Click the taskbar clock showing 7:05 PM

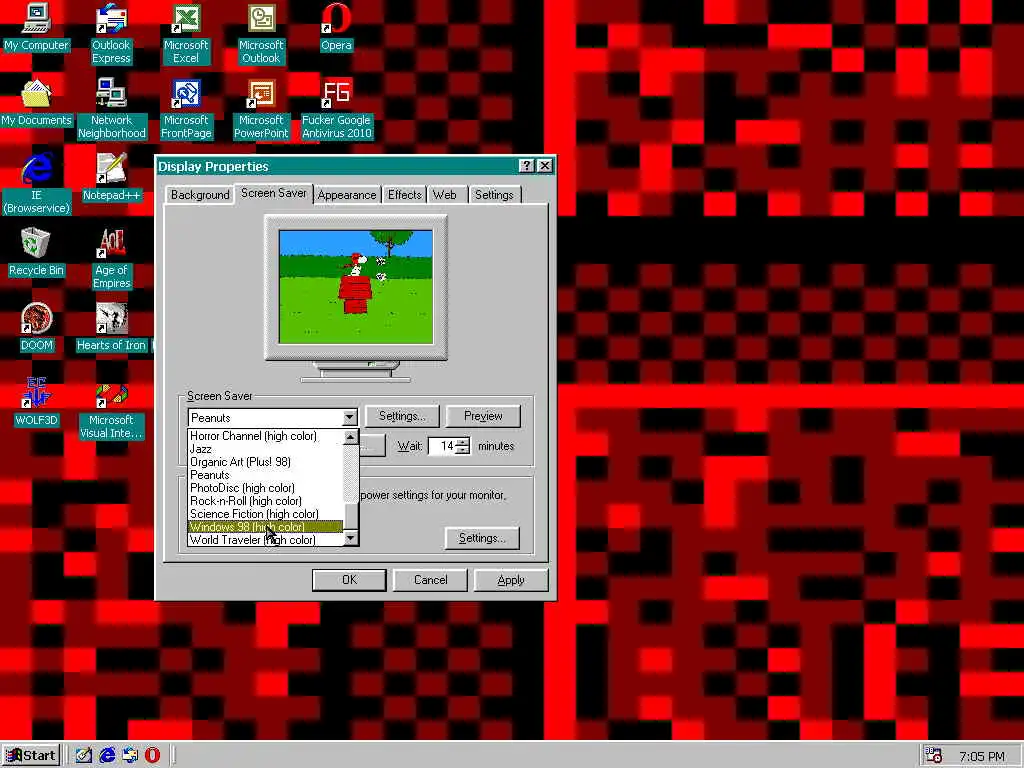(x=982, y=756)
